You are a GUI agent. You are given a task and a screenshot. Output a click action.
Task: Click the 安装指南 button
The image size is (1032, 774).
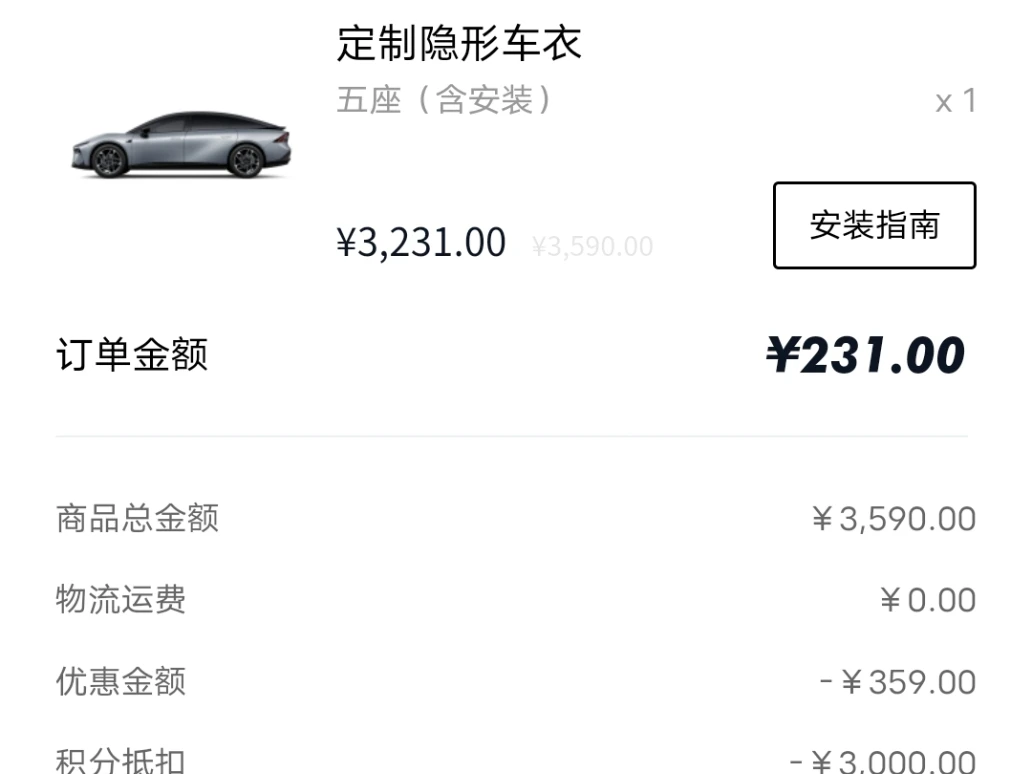click(874, 225)
